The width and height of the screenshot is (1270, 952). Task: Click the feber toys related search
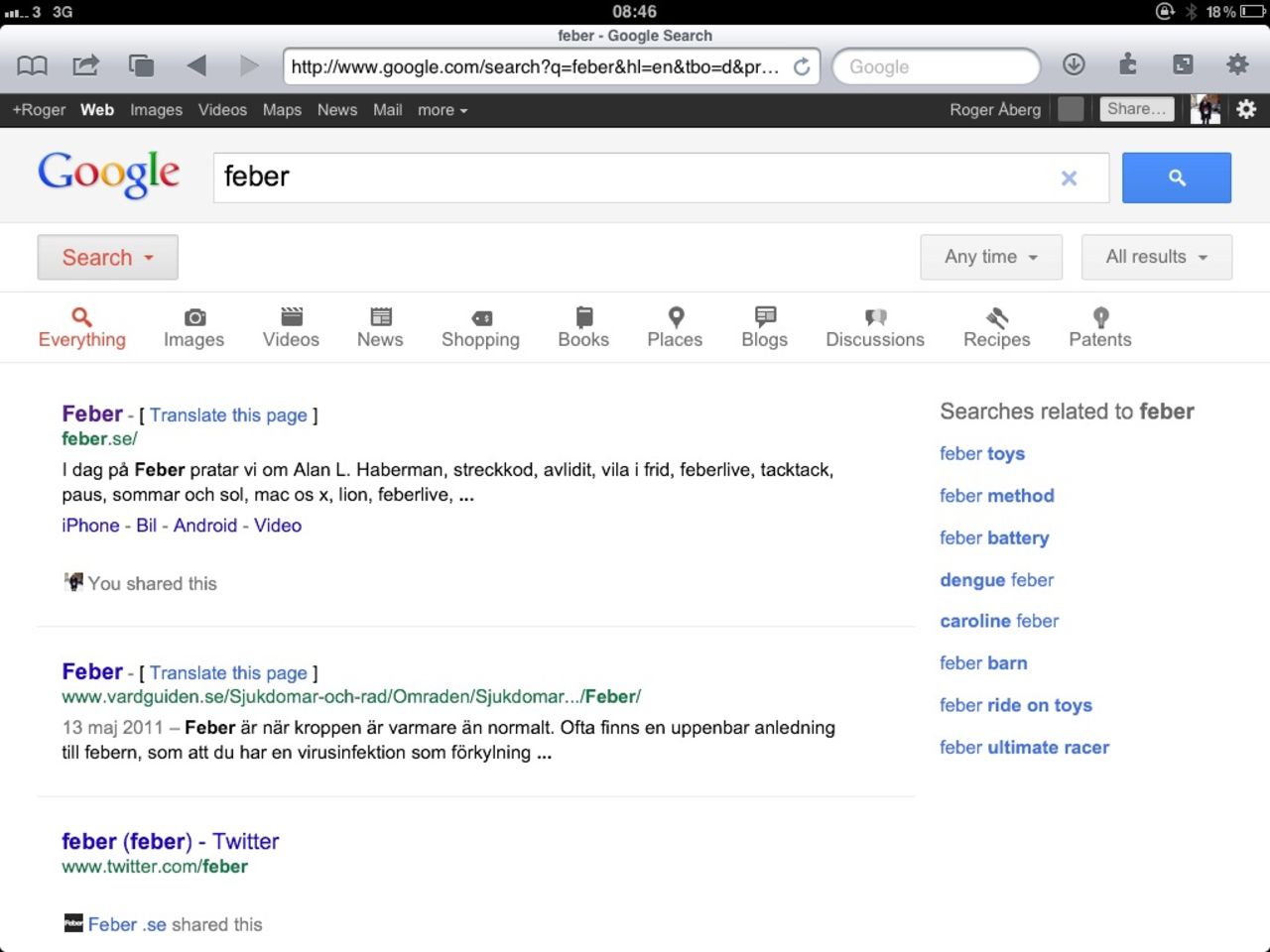981,453
